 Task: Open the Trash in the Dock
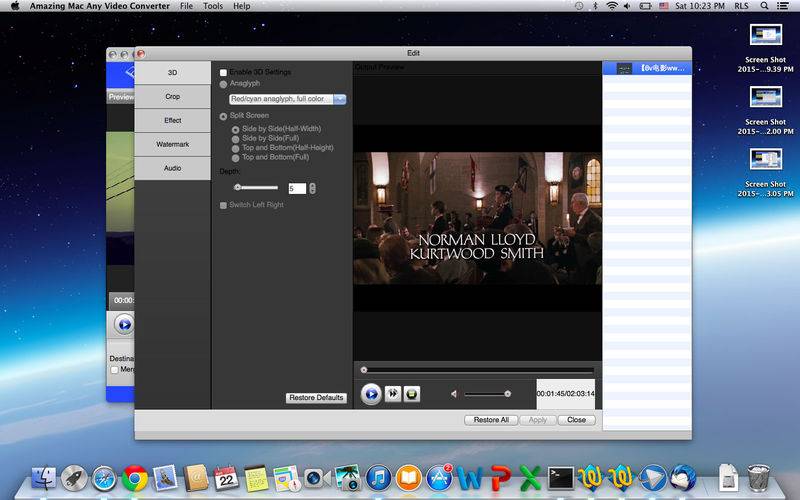point(759,477)
